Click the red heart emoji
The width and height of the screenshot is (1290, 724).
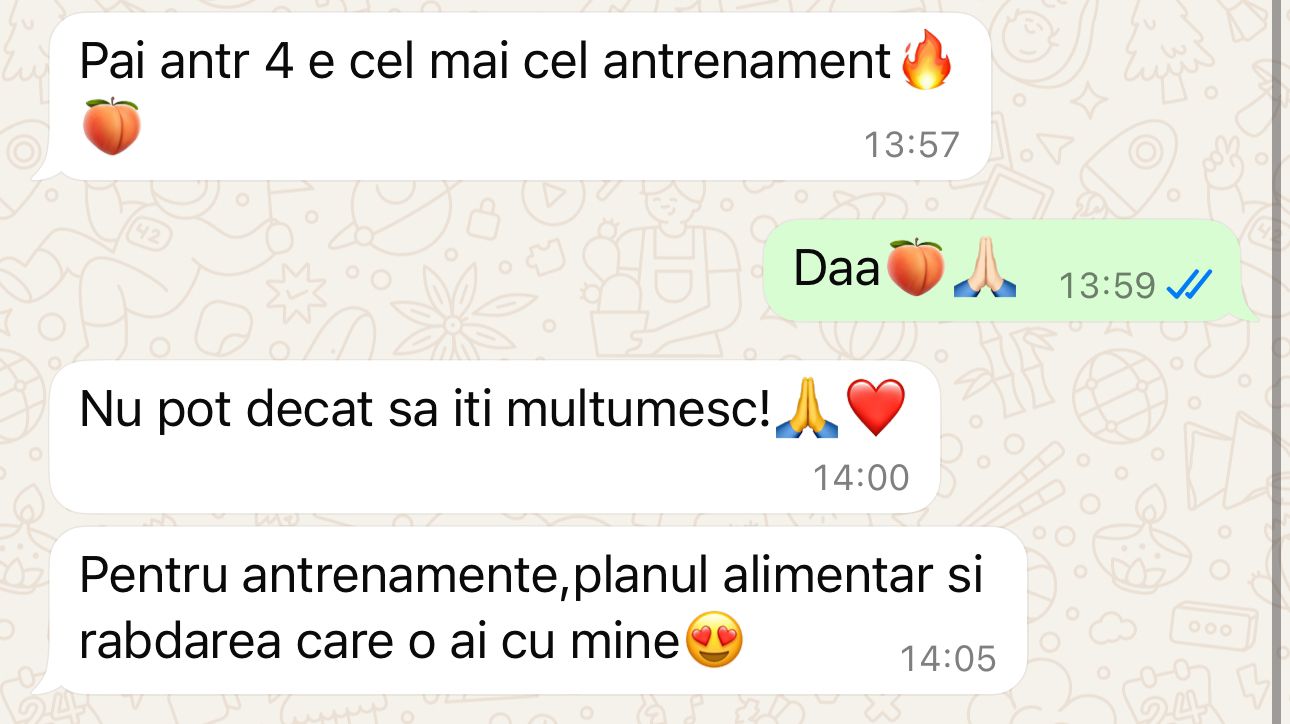(876, 410)
